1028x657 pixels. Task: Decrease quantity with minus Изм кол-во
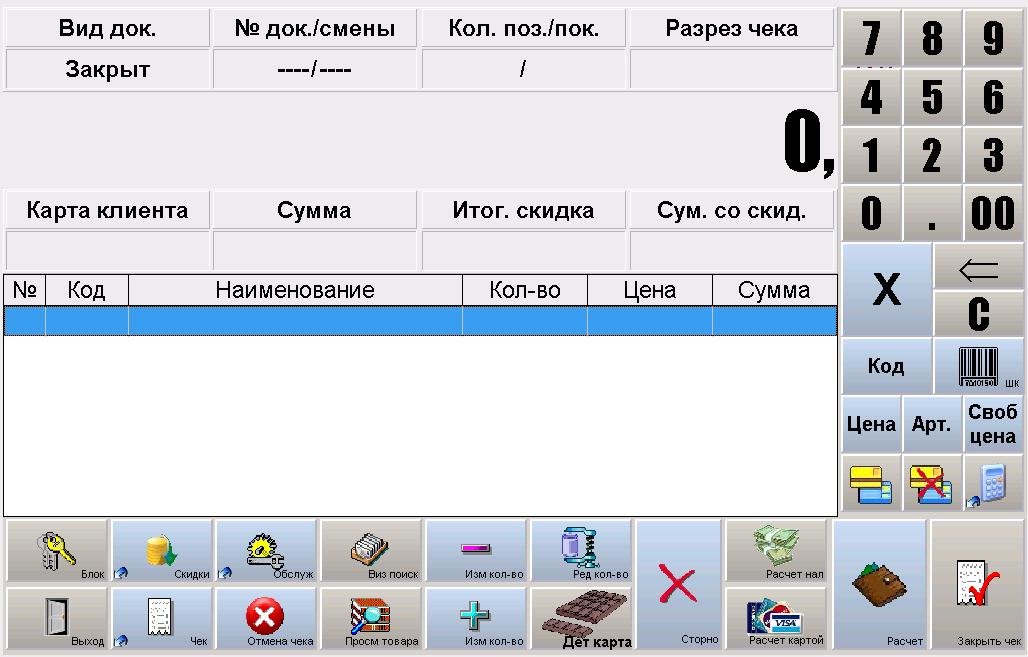pyautogui.click(x=476, y=551)
